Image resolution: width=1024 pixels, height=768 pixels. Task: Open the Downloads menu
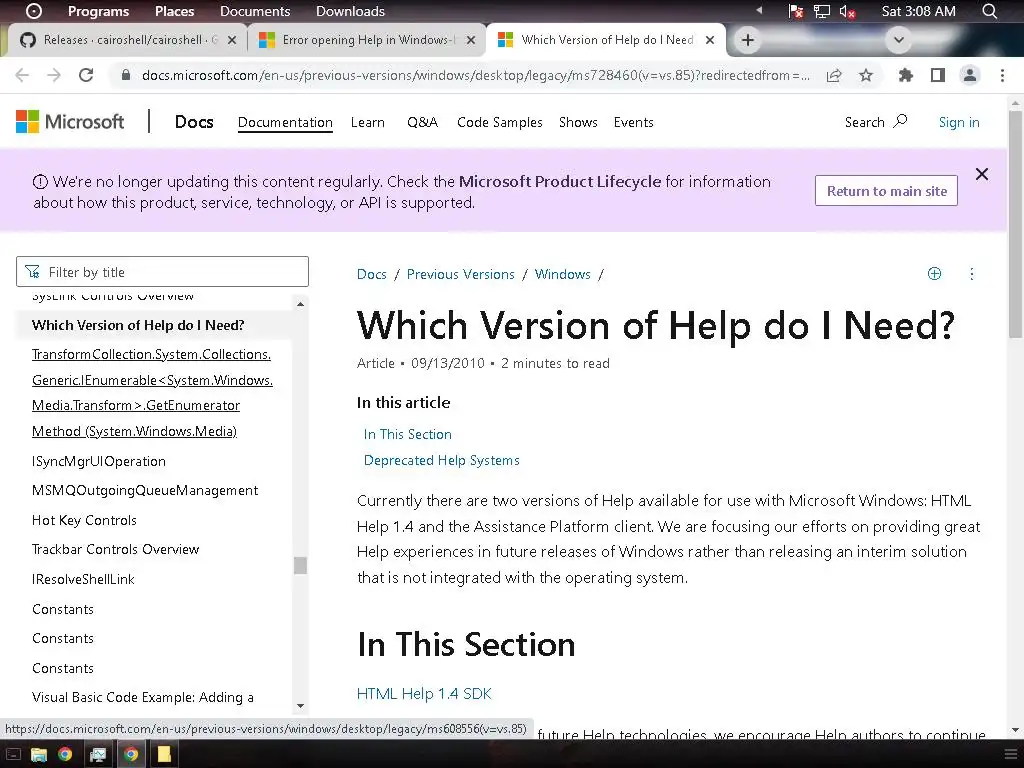[350, 11]
